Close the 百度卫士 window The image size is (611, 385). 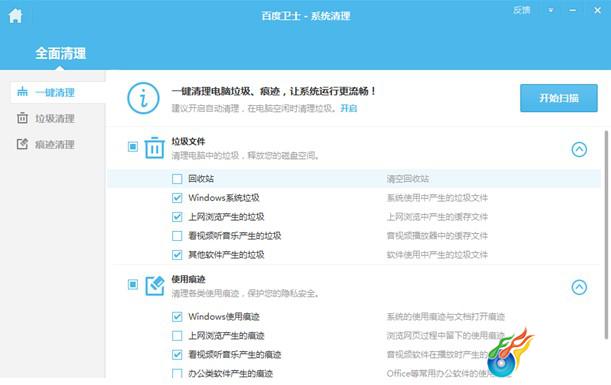(597, 11)
